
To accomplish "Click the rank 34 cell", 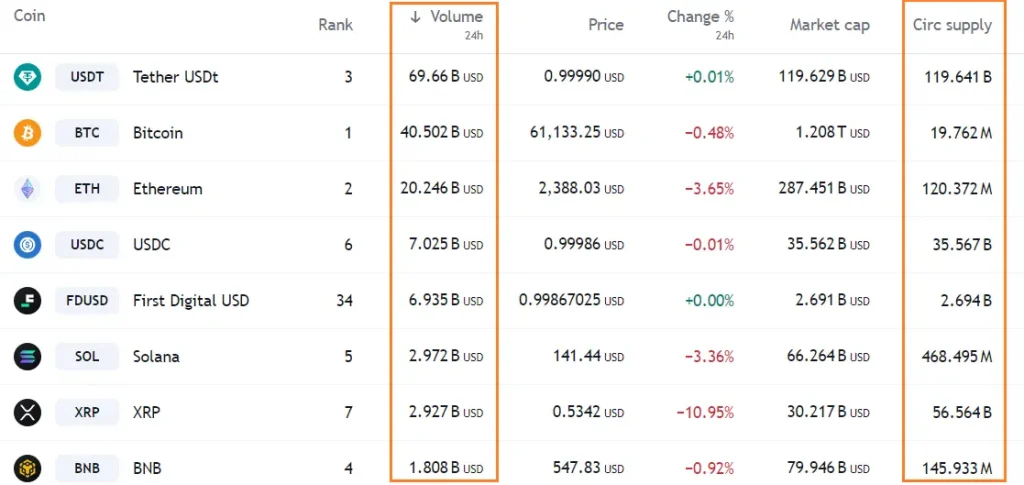I will pos(344,301).
